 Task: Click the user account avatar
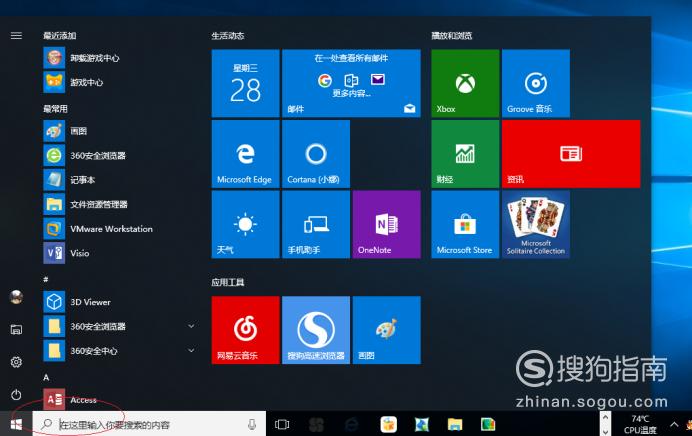(x=16, y=297)
